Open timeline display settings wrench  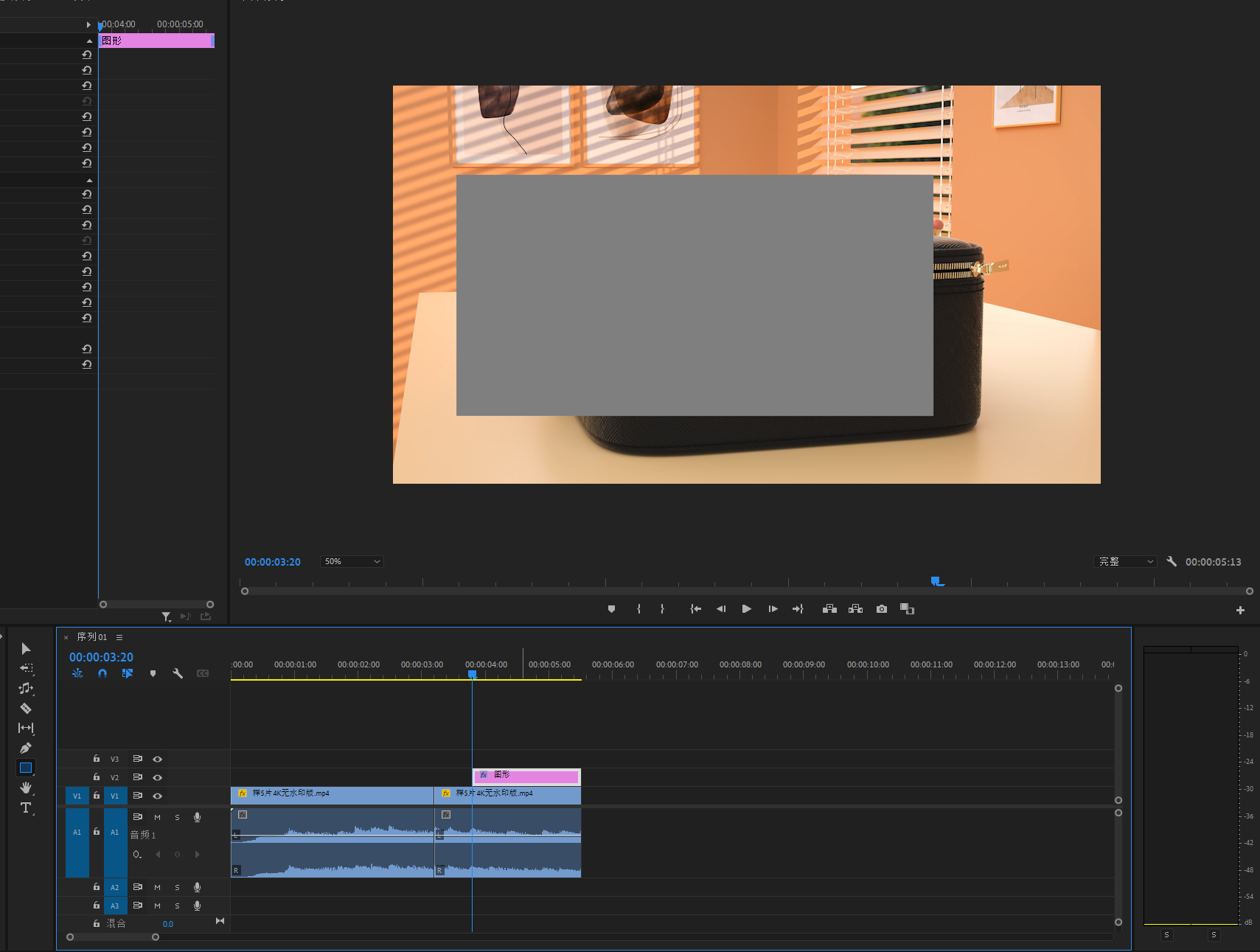178,673
